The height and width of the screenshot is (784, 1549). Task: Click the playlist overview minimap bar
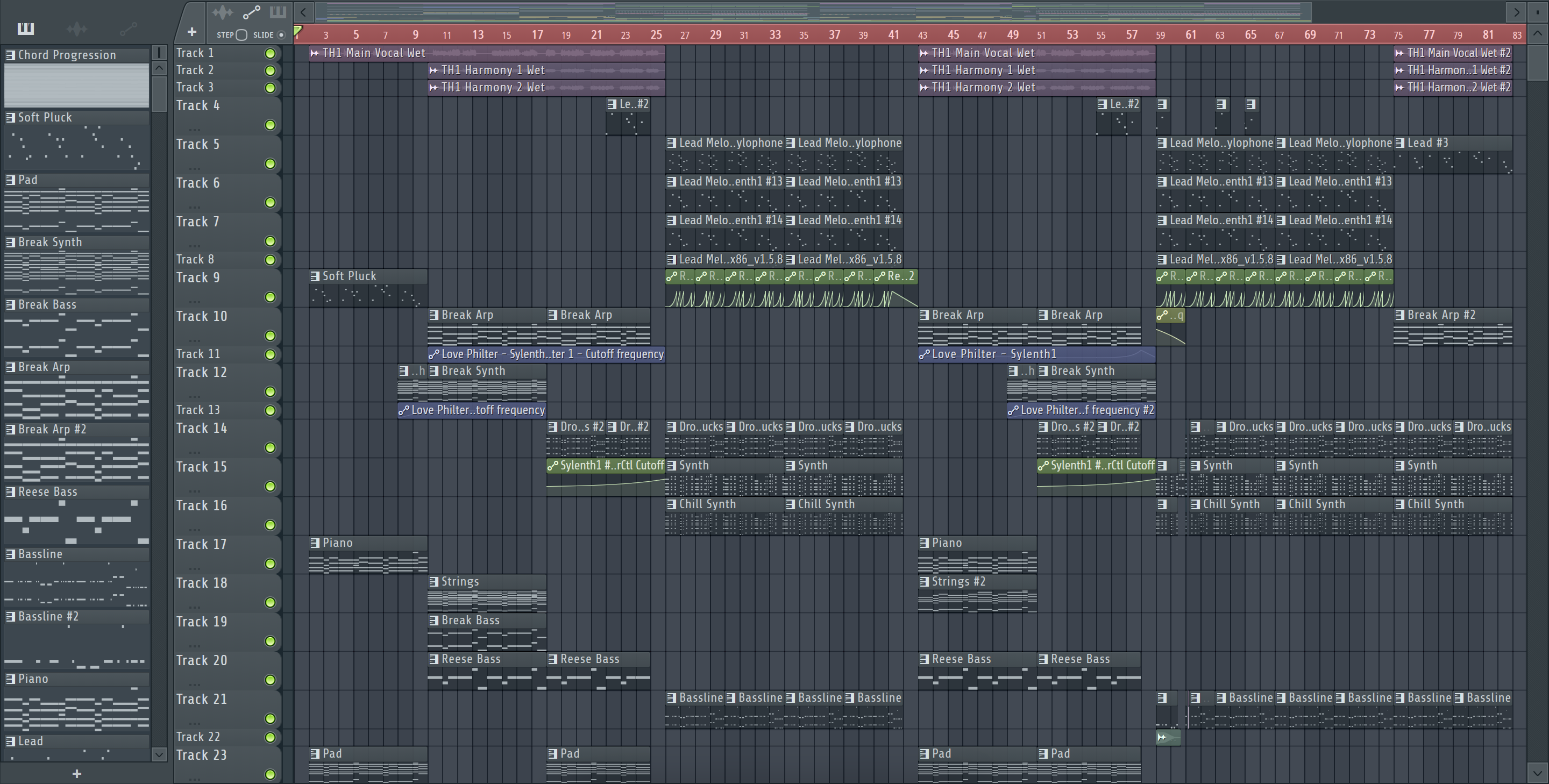click(813, 11)
